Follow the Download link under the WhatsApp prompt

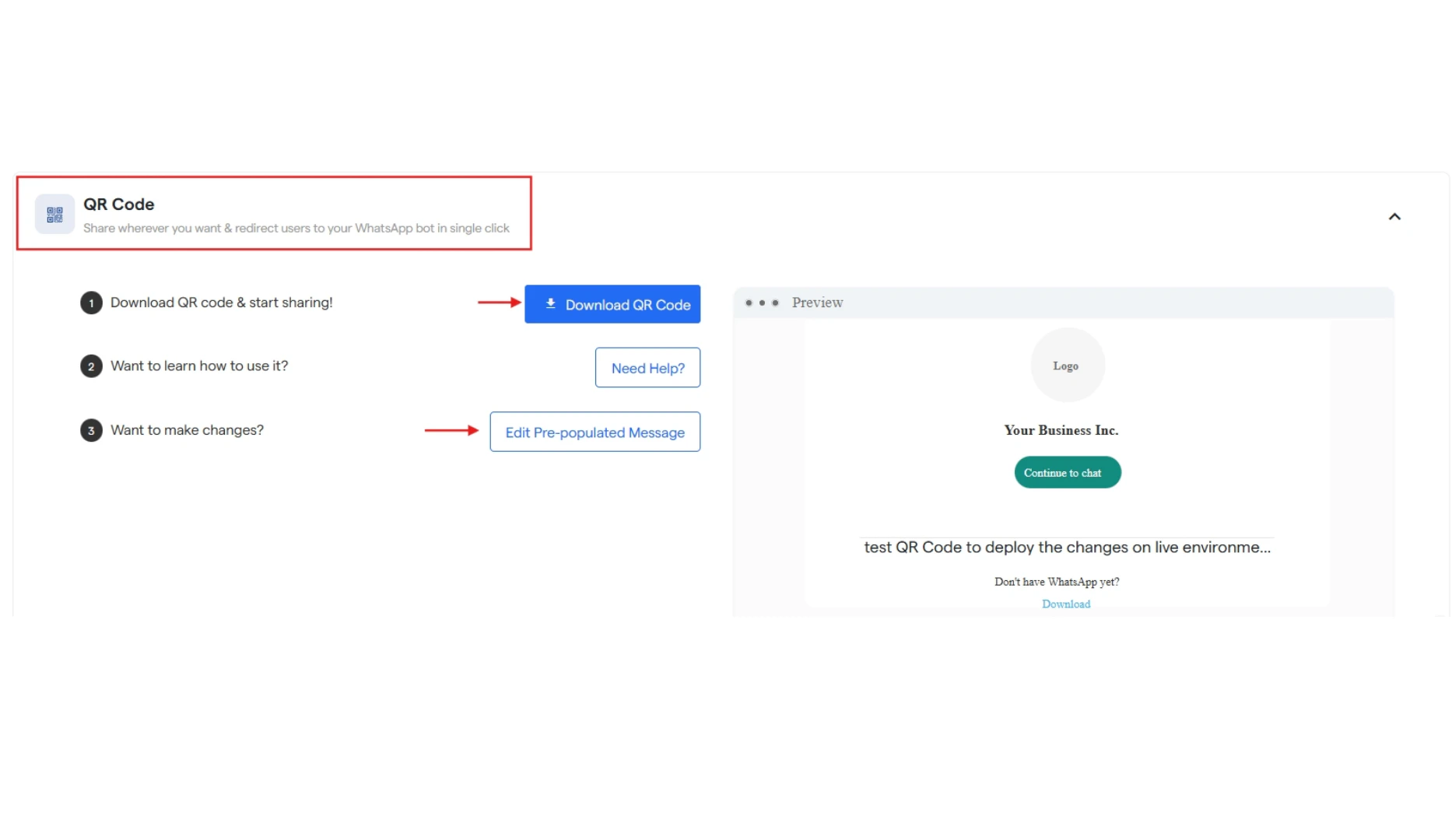[1066, 604]
